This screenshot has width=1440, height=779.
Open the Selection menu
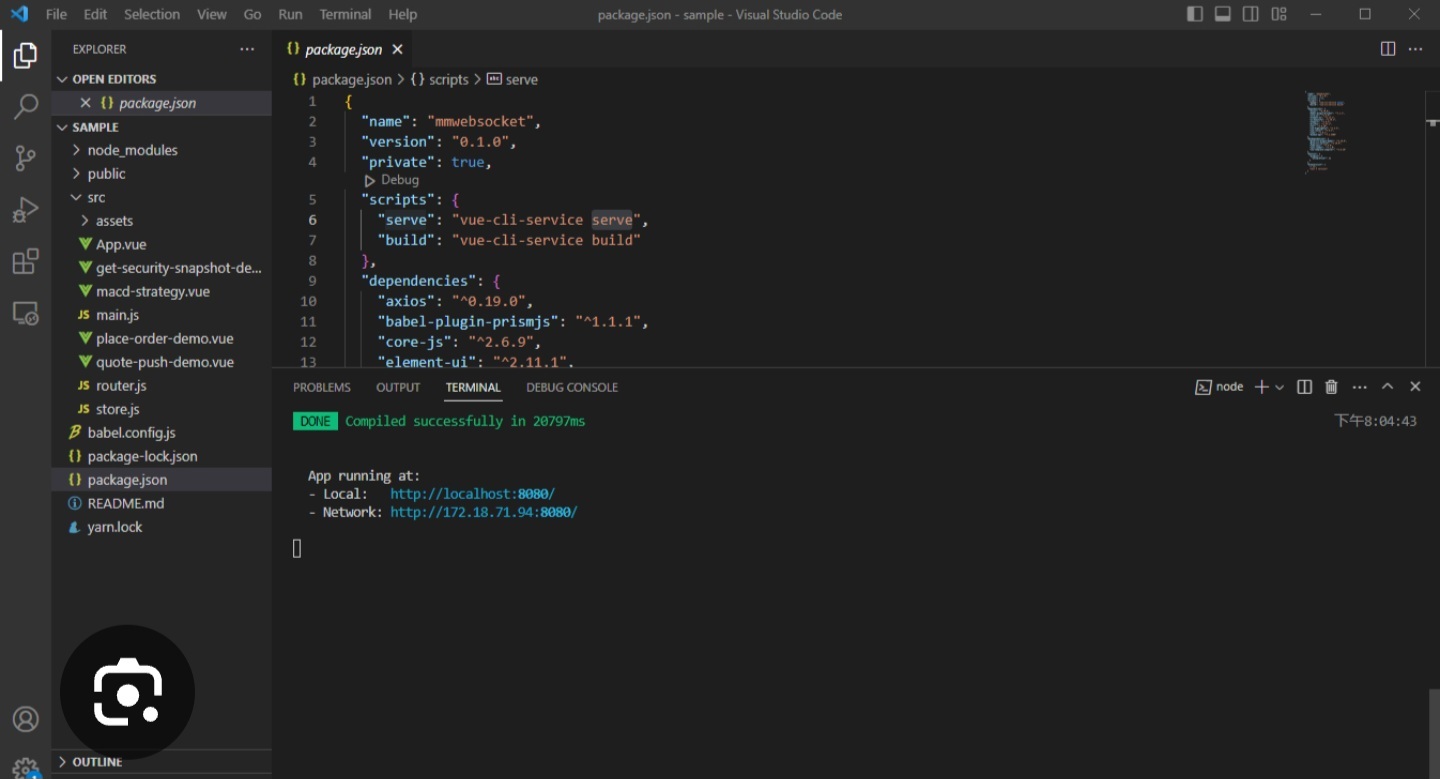[x=152, y=14]
